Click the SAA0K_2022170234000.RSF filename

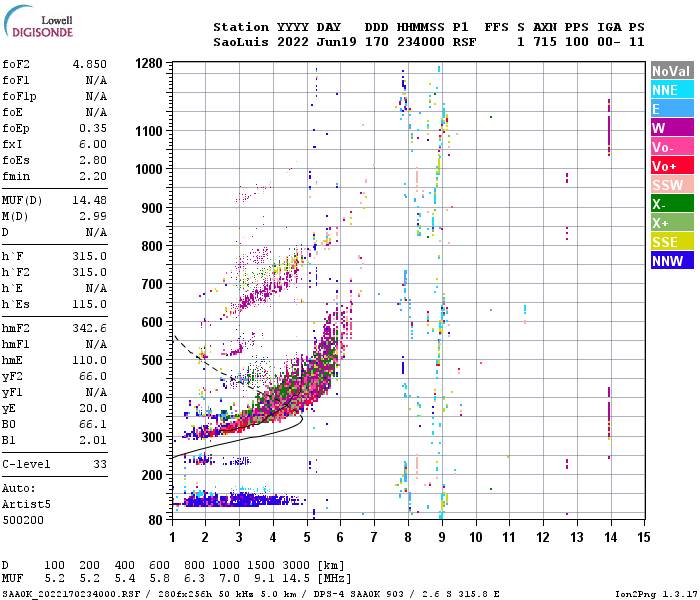coord(72,594)
